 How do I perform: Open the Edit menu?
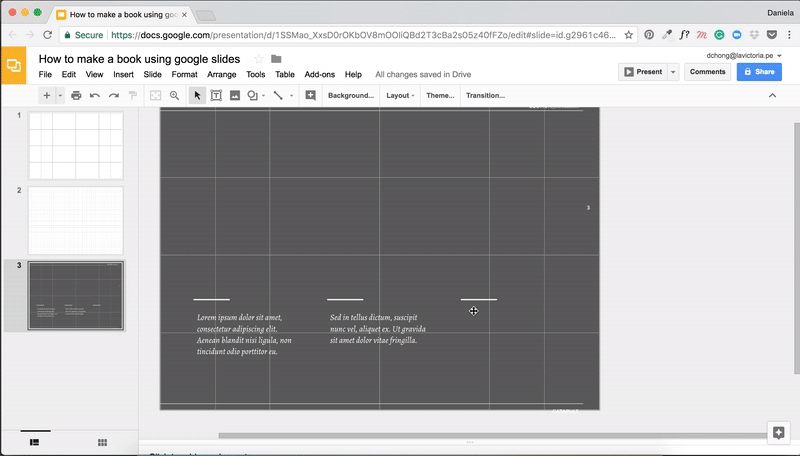[x=69, y=74]
